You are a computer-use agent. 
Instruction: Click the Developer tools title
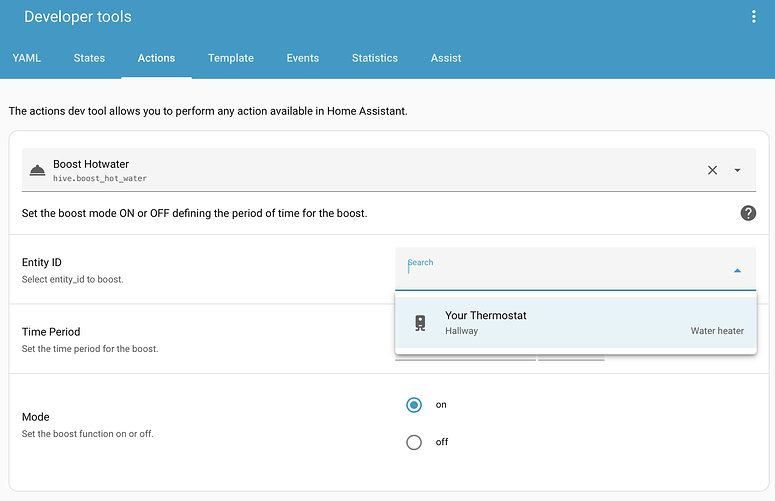click(78, 17)
